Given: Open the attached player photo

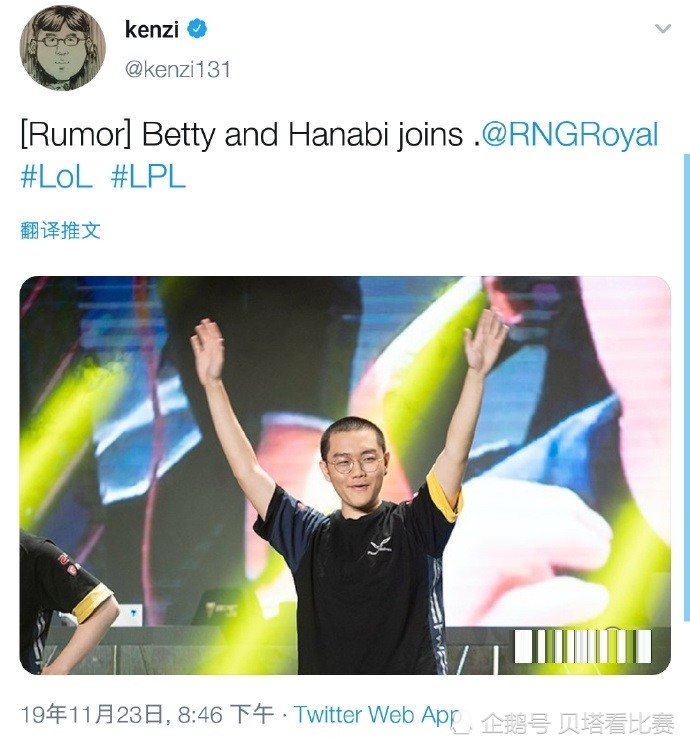Looking at the screenshot, I should pyautogui.click(x=345, y=475).
